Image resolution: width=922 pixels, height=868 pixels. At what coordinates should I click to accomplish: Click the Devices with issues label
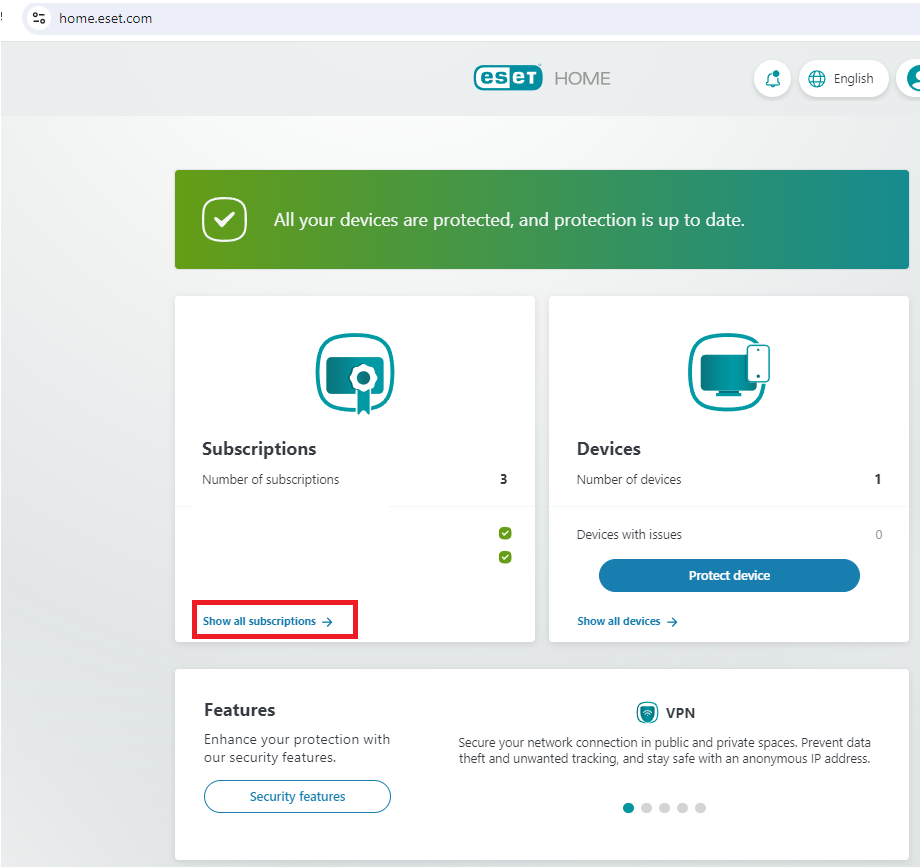click(x=629, y=535)
